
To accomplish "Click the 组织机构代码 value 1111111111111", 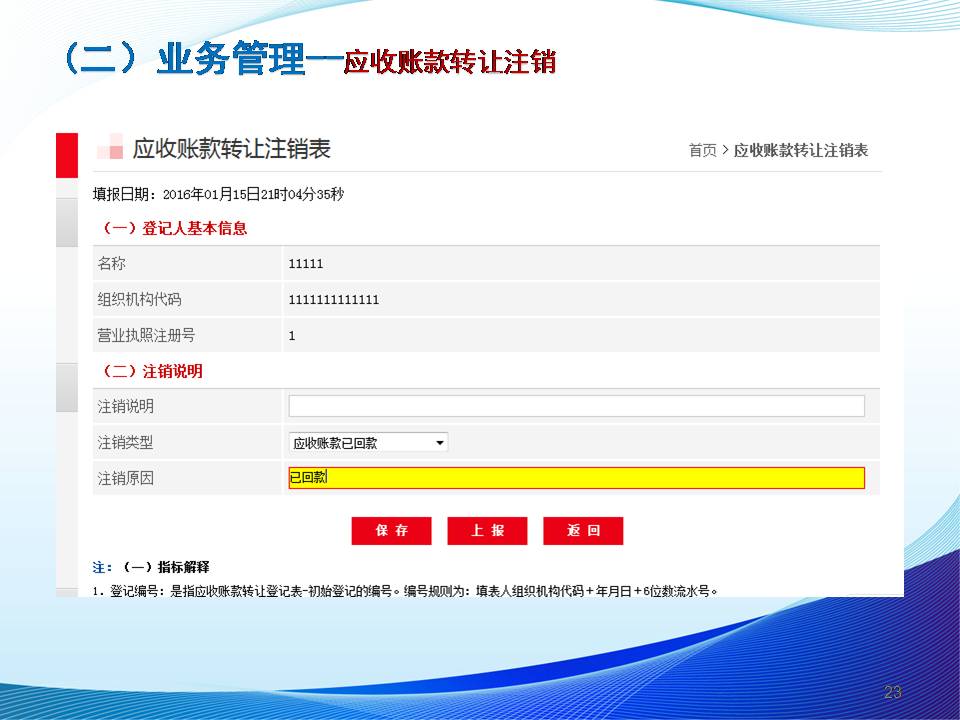I will click(x=334, y=300).
